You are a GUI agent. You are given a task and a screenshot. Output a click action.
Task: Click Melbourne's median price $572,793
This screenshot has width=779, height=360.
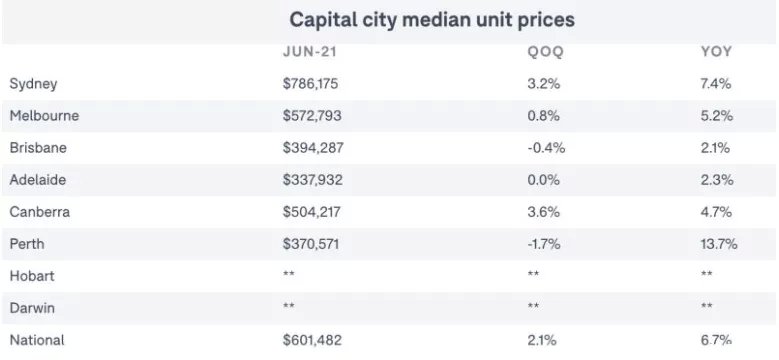pos(312,116)
